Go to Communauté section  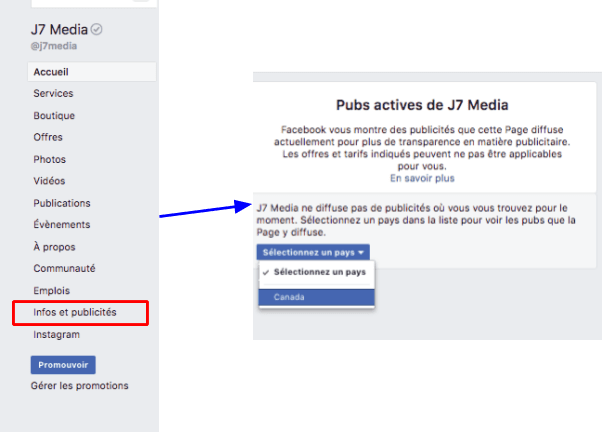[64, 268]
